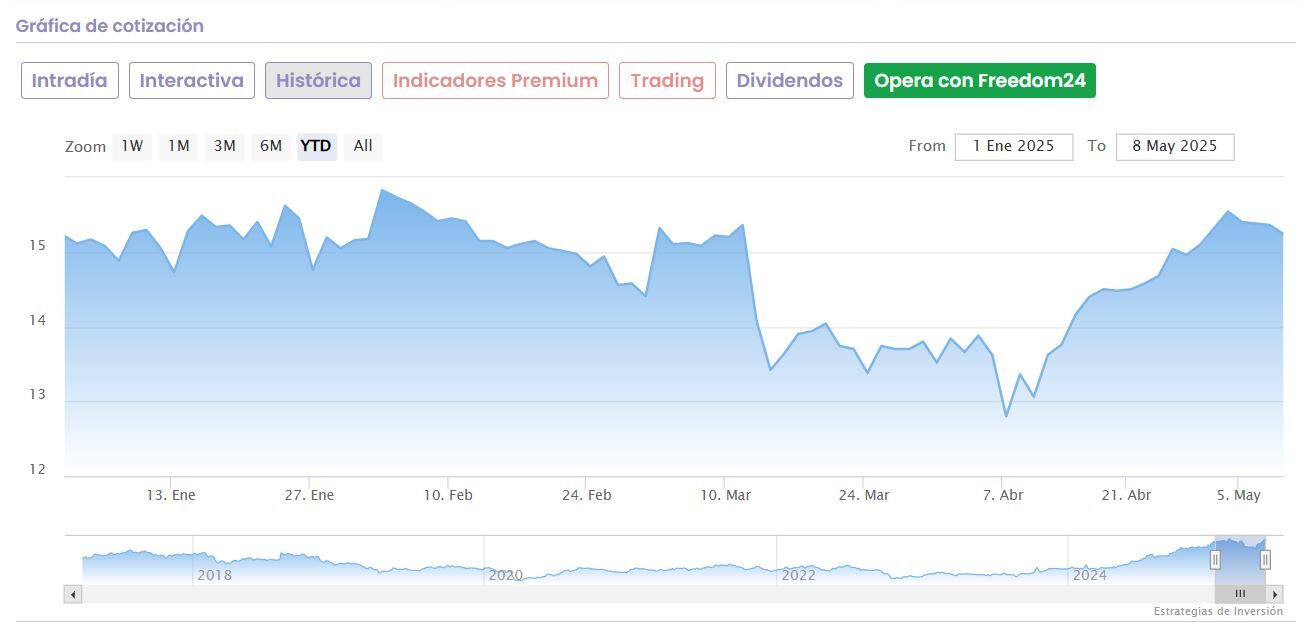Viewport: 1305px width, 642px height.
Task: Open the Estrategias de Inversión credit link
Action: click(1218, 611)
